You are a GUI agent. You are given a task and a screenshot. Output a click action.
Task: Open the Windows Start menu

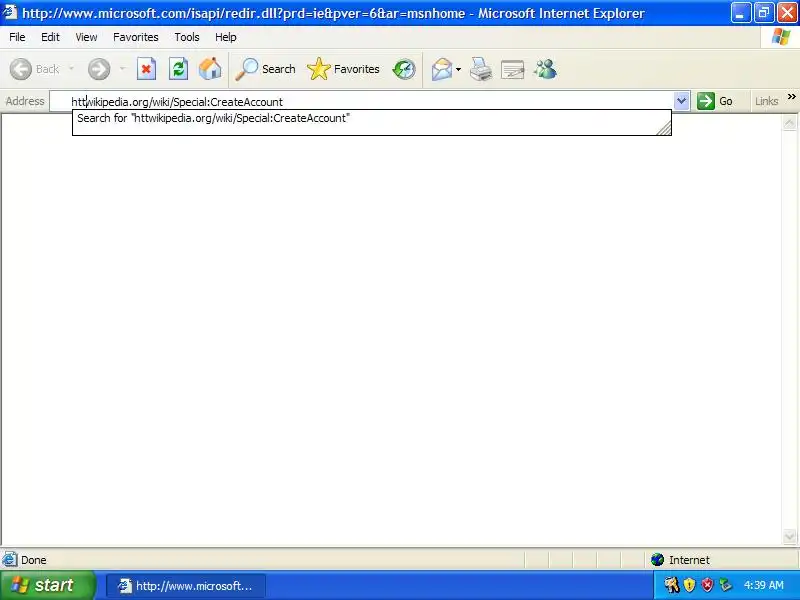pos(47,585)
